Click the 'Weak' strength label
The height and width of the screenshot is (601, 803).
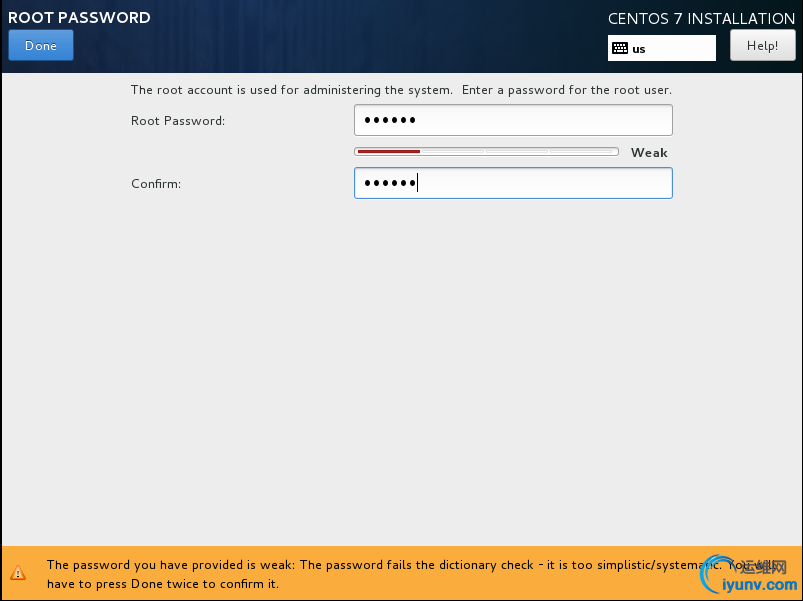(649, 153)
